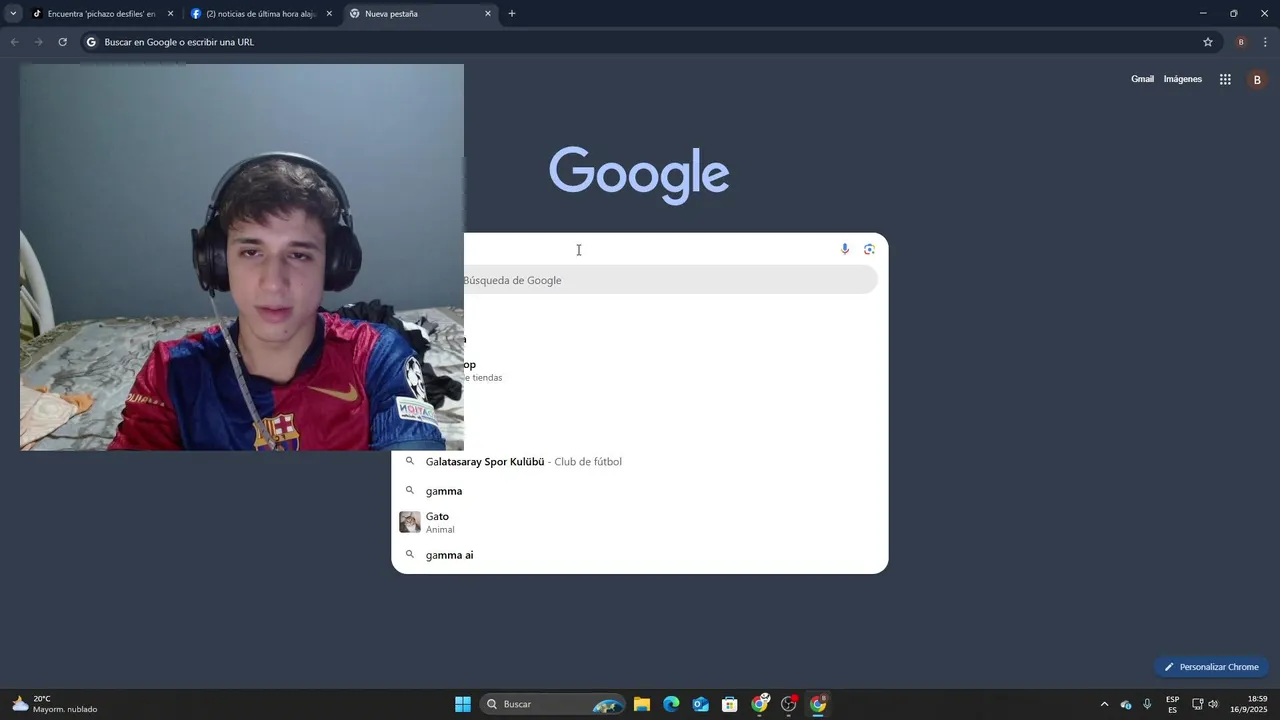Close the Facebook noticias tab

point(329,14)
